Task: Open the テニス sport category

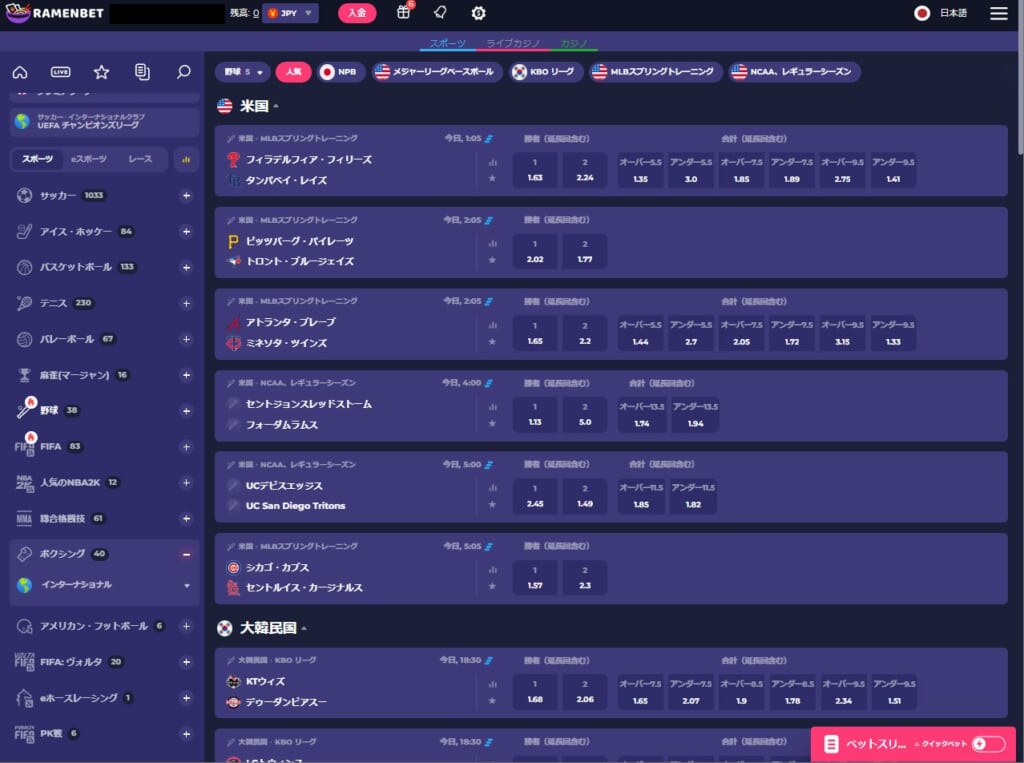Action: pyautogui.click(x=54, y=303)
